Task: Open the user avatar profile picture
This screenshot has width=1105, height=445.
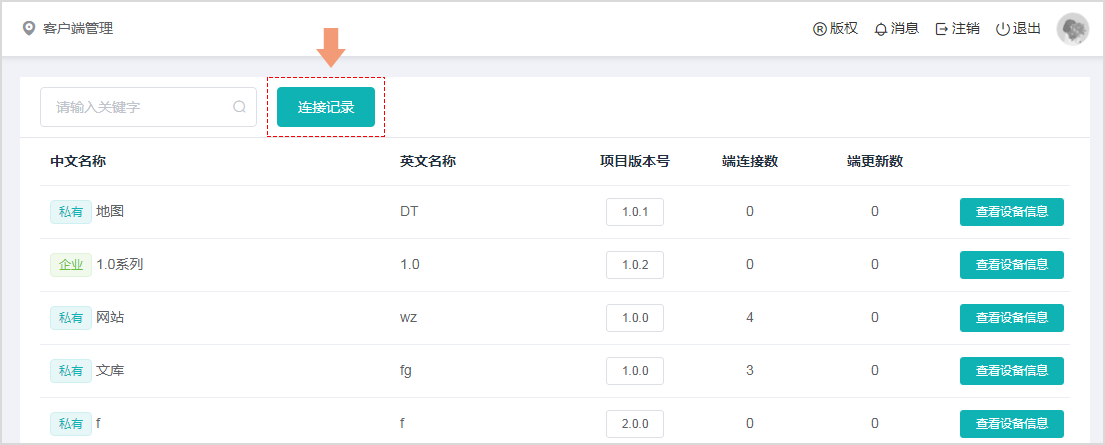Action: (x=1073, y=28)
